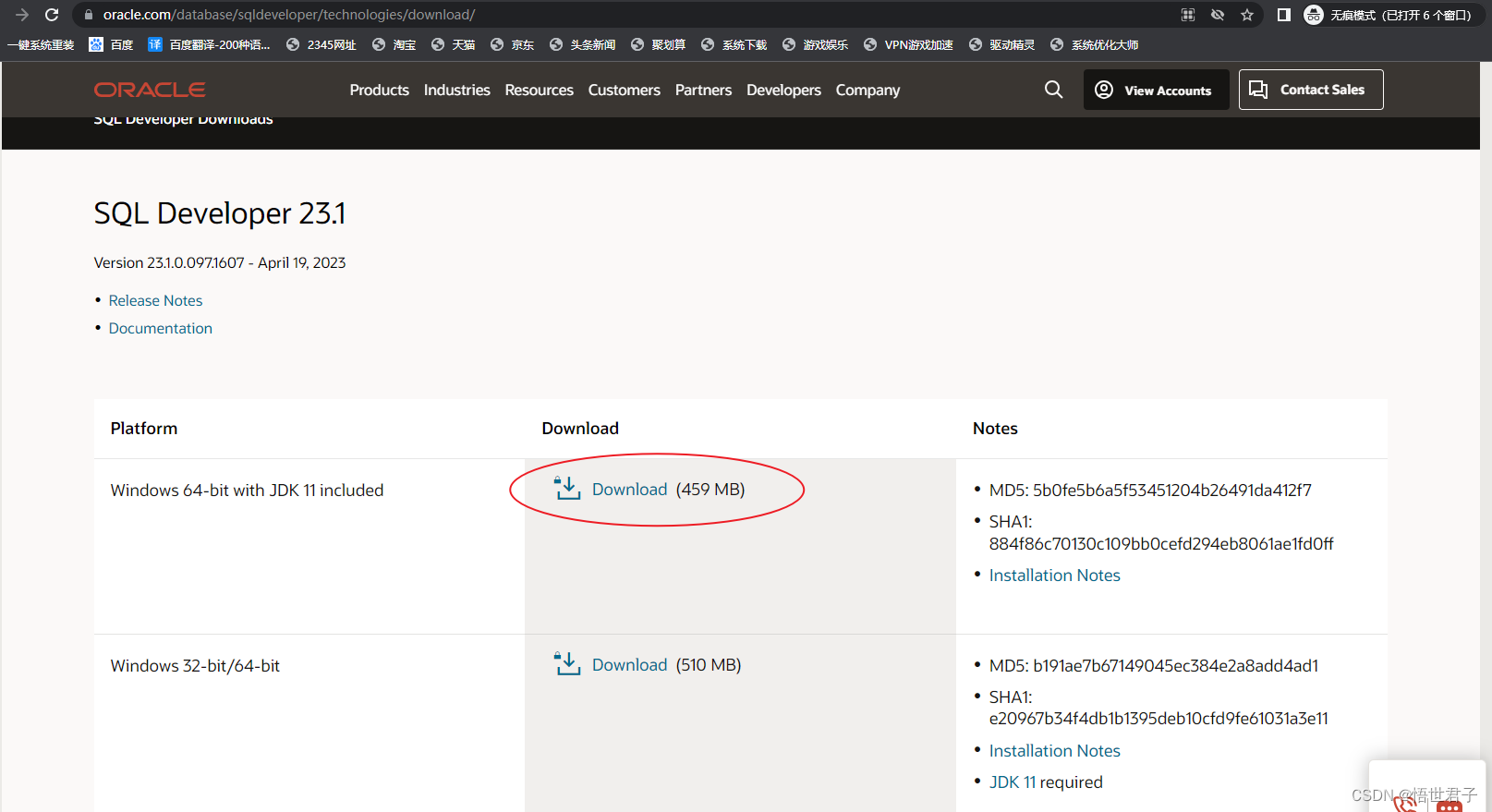Open the 一键系统重装 bookmark
The width and height of the screenshot is (1492, 812).
point(41,44)
